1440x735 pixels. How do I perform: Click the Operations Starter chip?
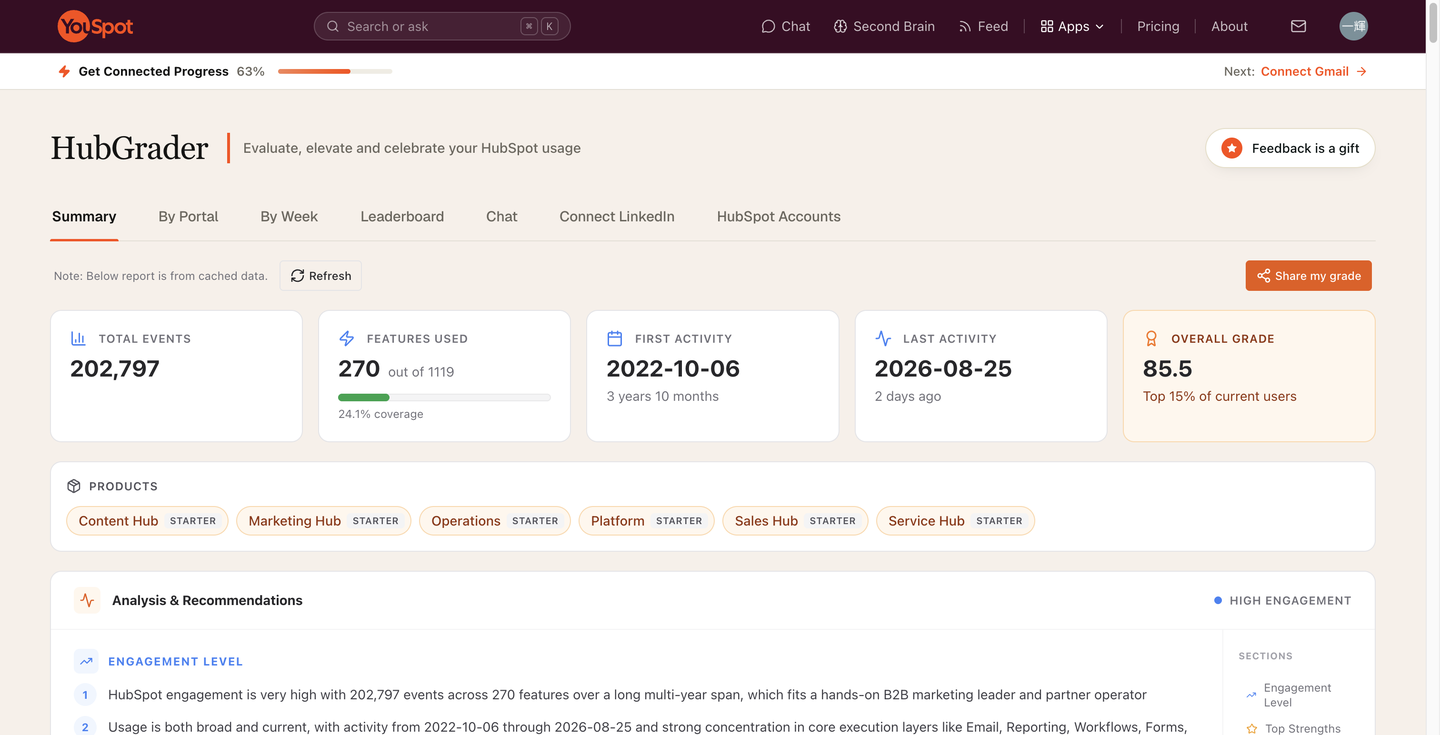[x=495, y=521]
